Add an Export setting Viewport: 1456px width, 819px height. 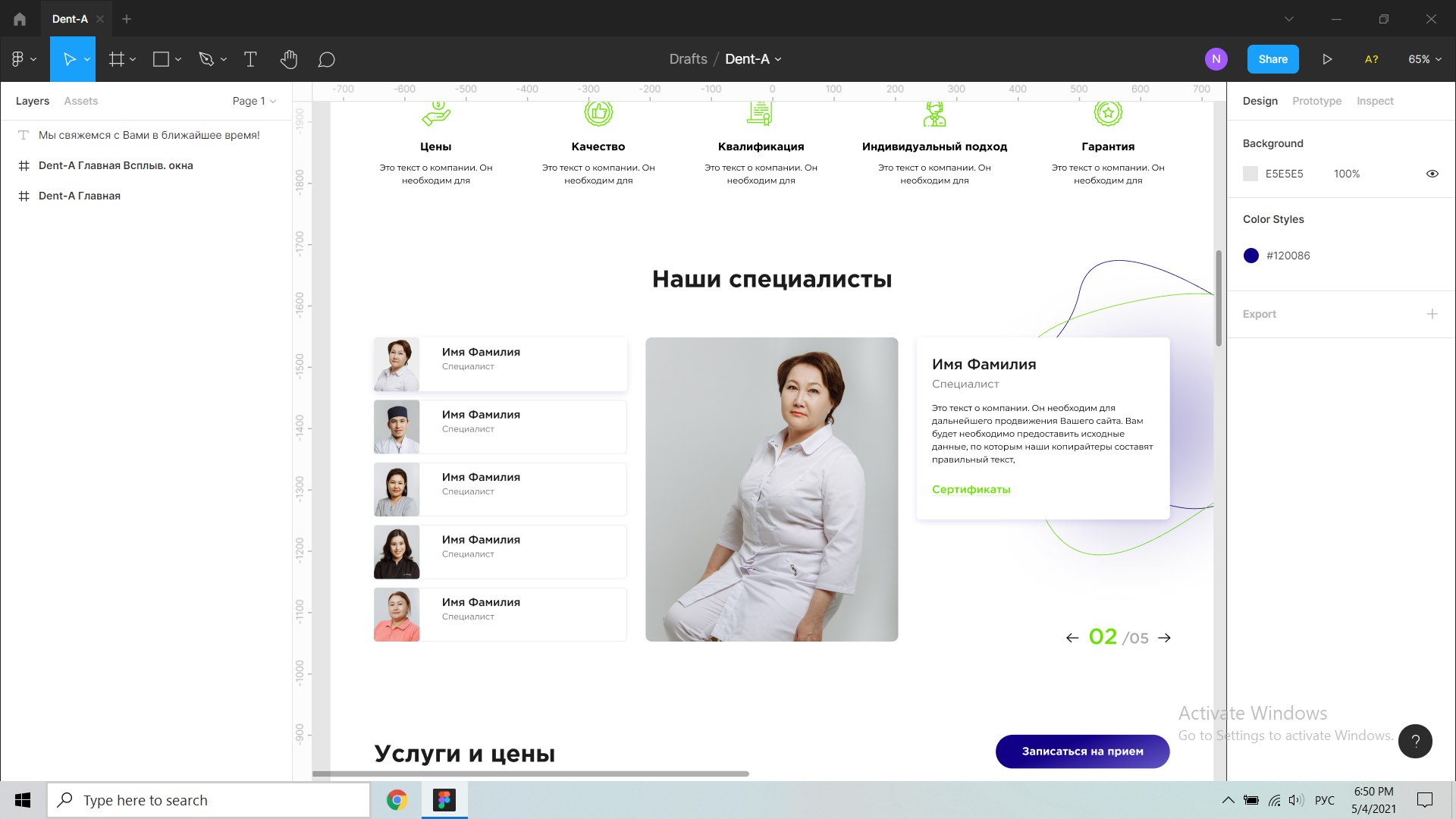click(x=1432, y=314)
